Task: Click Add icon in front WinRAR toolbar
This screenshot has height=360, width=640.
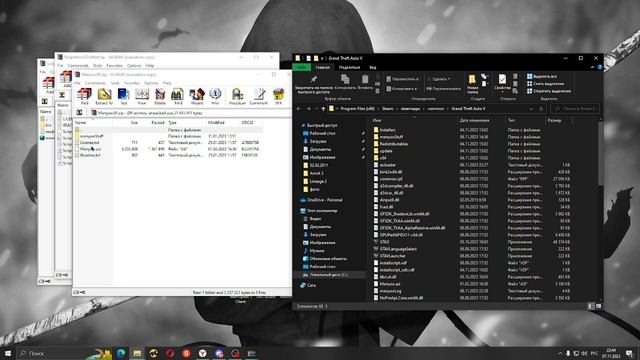Action: point(84,96)
